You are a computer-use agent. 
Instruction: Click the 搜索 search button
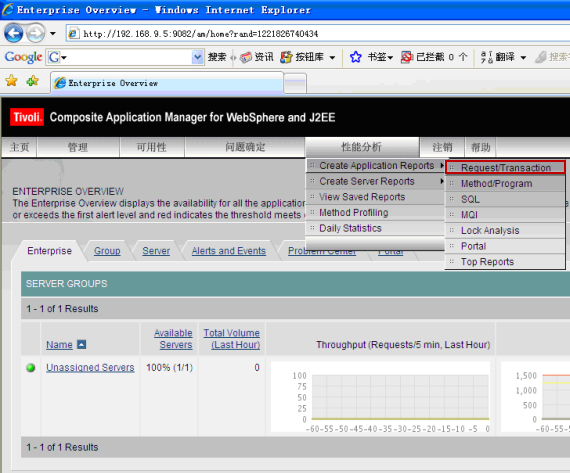[x=217, y=57]
